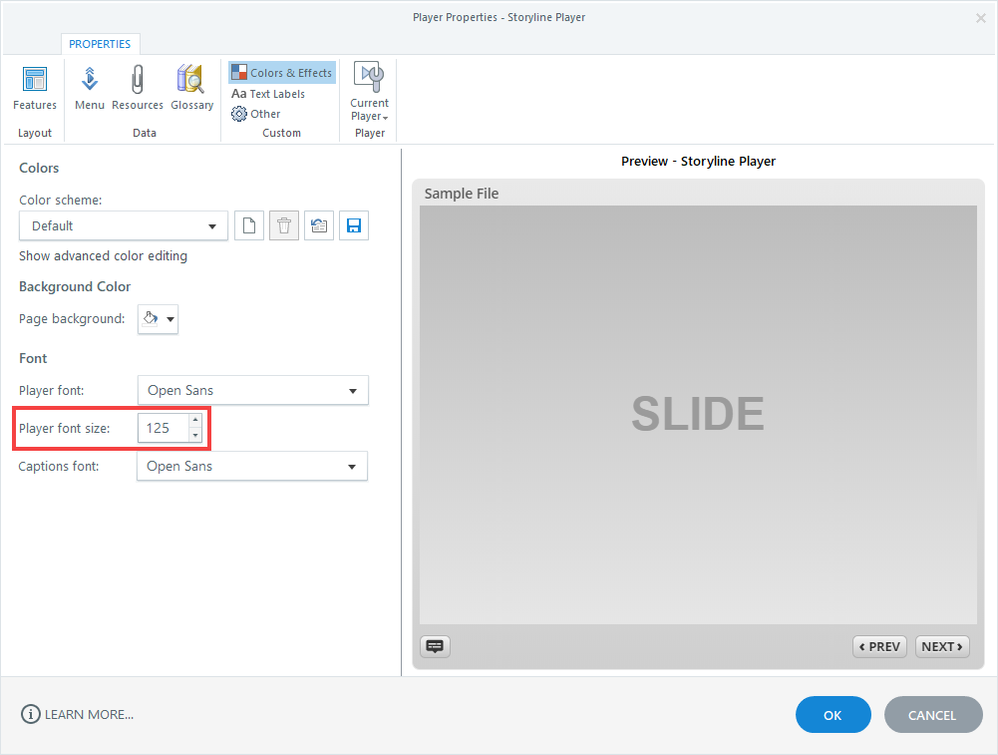Screen dimensions: 998x755
Task: Save the color scheme disk icon
Action: tap(354, 225)
